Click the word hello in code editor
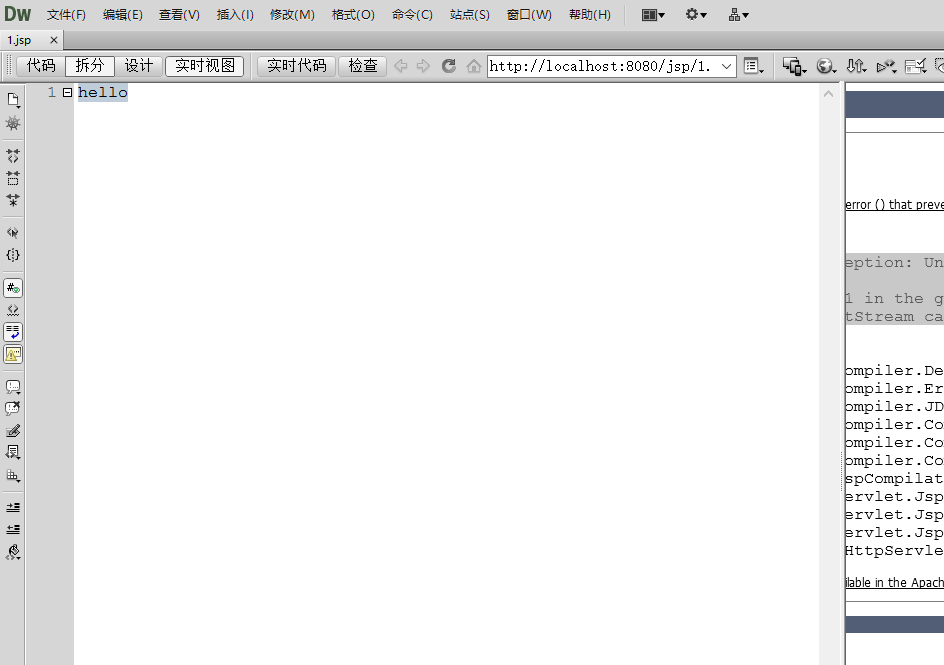The height and width of the screenshot is (665, 944). click(x=103, y=93)
